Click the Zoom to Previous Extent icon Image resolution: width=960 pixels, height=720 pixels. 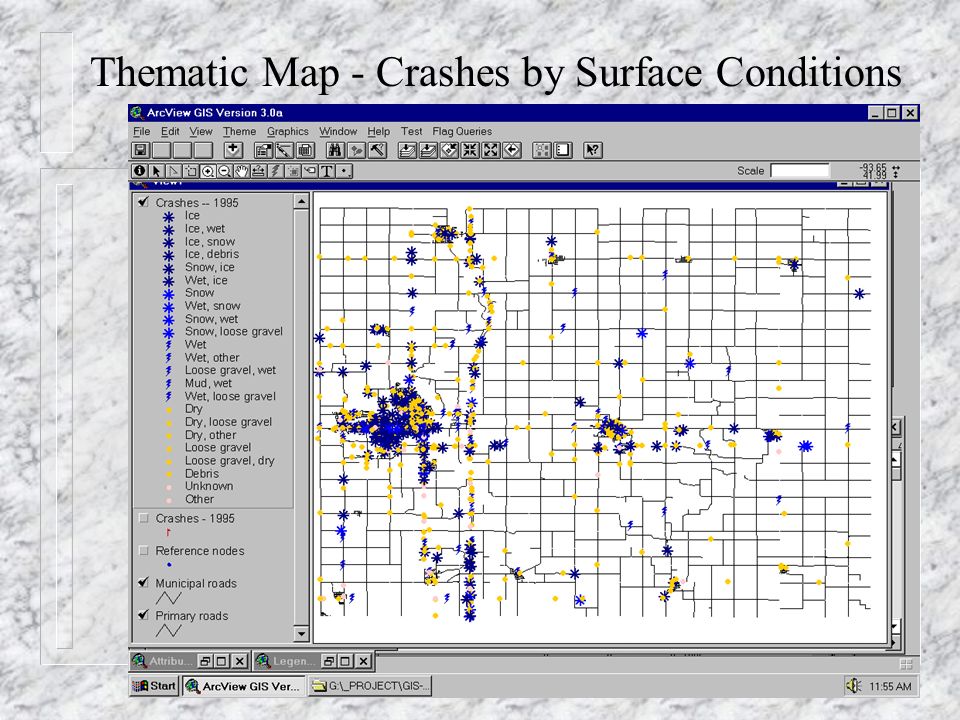pyautogui.click(x=512, y=150)
